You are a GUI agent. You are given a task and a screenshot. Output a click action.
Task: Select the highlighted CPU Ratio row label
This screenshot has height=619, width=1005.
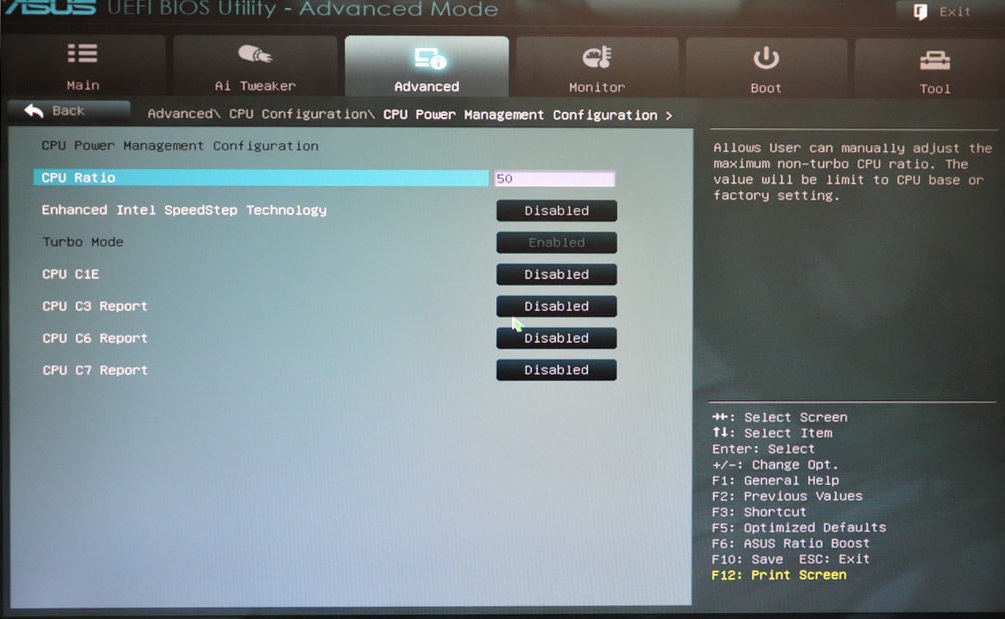pyautogui.click(x=78, y=177)
